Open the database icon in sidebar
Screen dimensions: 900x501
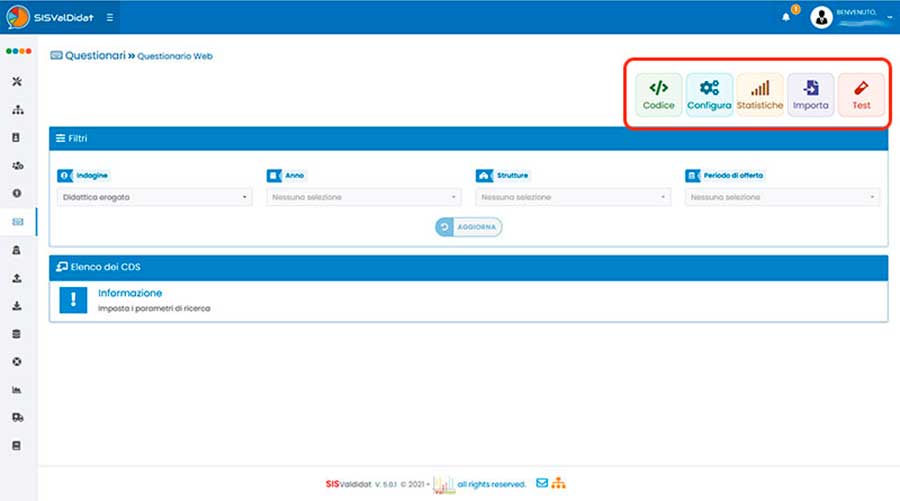[17, 334]
